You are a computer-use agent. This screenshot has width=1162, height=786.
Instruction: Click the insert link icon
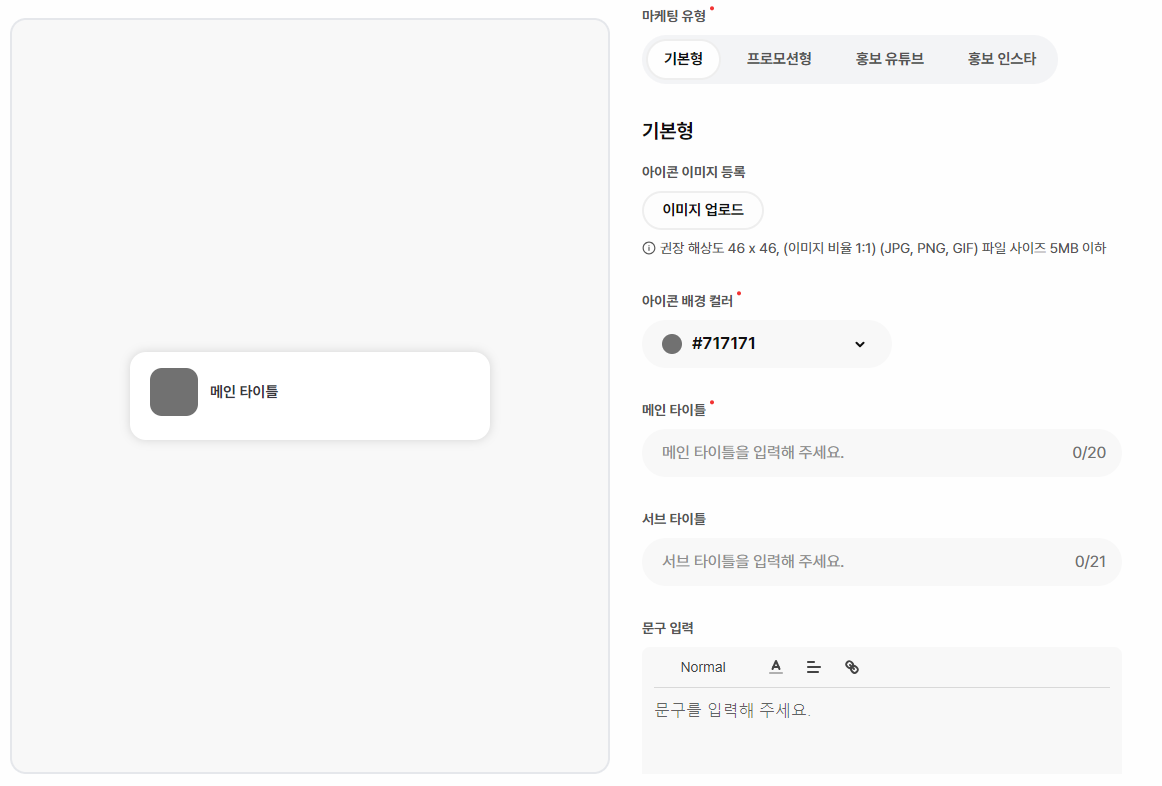click(851, 667)
